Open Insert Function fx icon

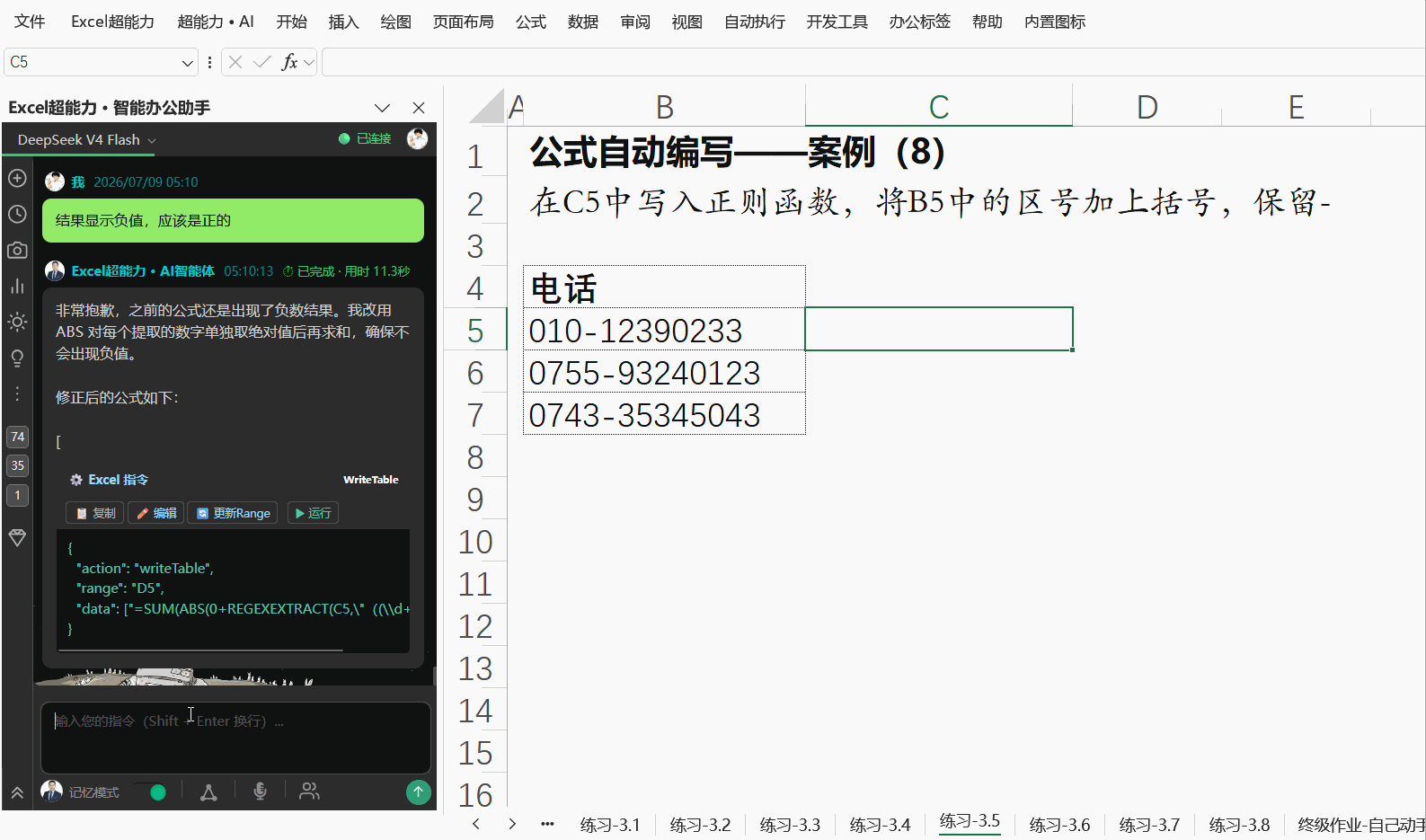pos(289,62)
